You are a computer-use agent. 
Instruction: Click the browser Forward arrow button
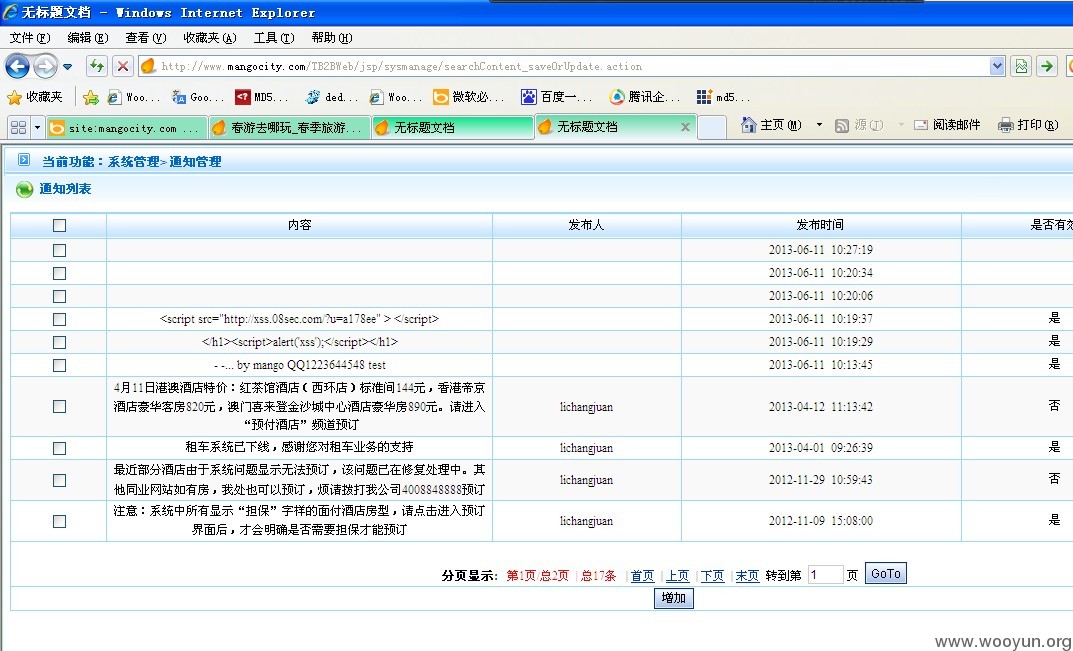point(45,66)
